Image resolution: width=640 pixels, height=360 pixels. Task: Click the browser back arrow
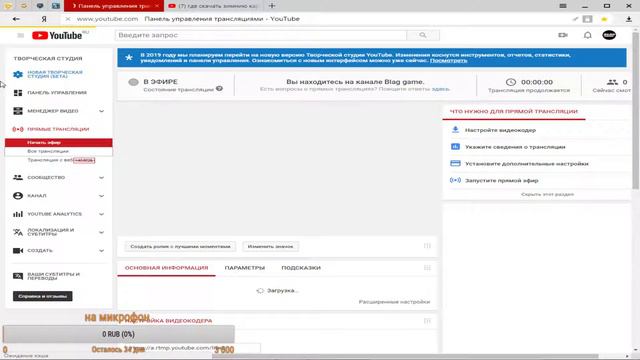(x=16, y=19)
